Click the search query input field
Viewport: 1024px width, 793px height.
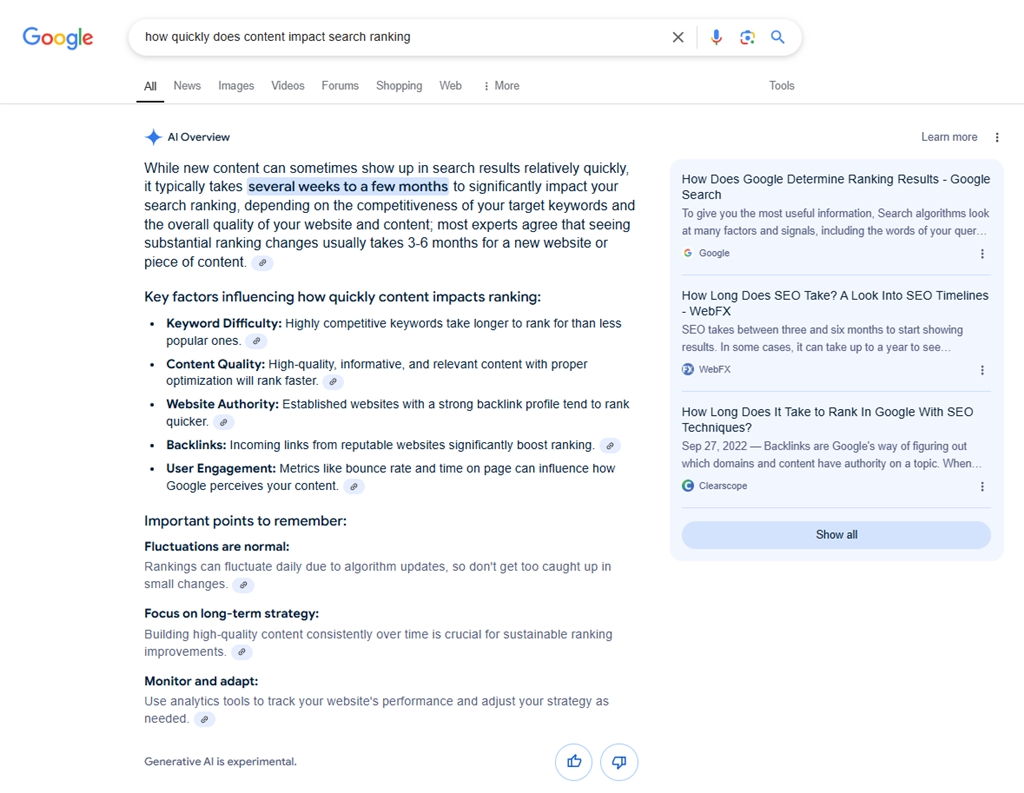(402, 37)
